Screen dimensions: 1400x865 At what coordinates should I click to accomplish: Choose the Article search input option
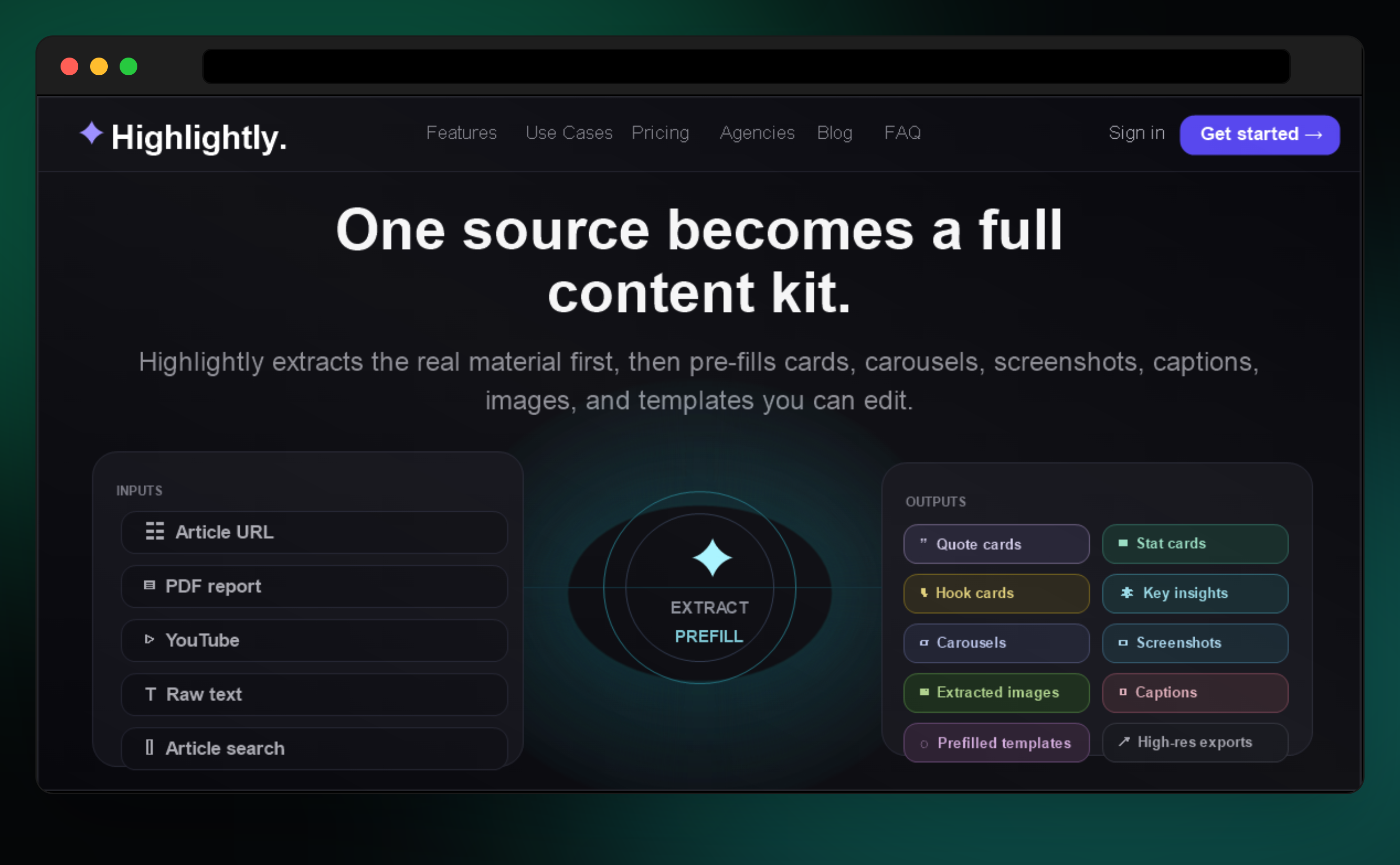pos(314,748)
